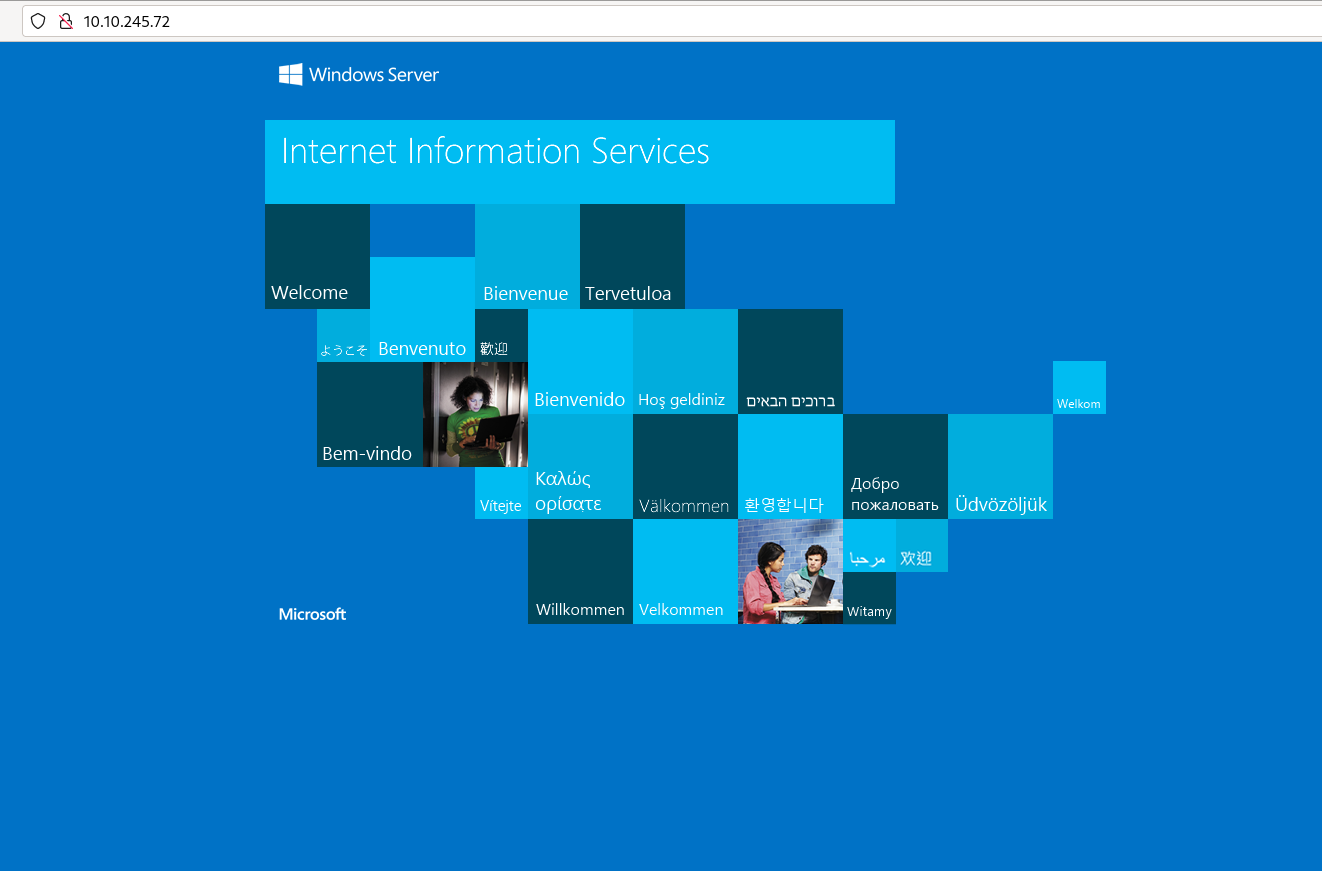Click the Internet Information Services banner
Viewport: 1322px width, 871px height.
(579, 161)
